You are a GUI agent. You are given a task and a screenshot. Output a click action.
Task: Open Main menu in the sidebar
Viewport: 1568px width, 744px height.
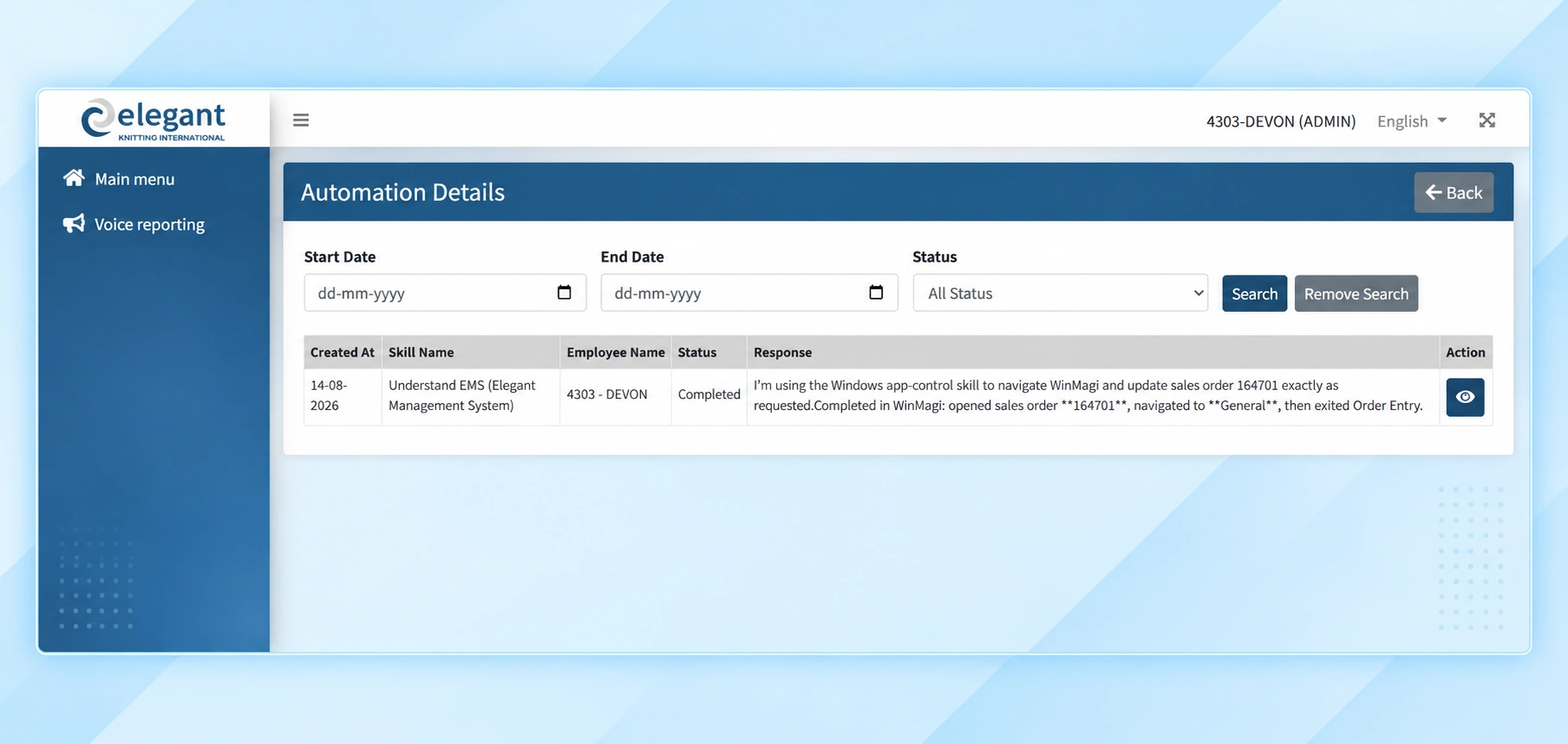134,179
